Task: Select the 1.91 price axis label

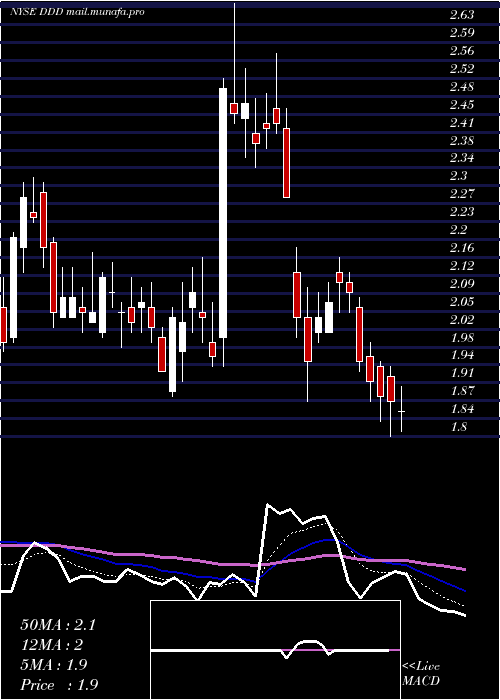Action: pyautogui.click(x=462, y=373)
